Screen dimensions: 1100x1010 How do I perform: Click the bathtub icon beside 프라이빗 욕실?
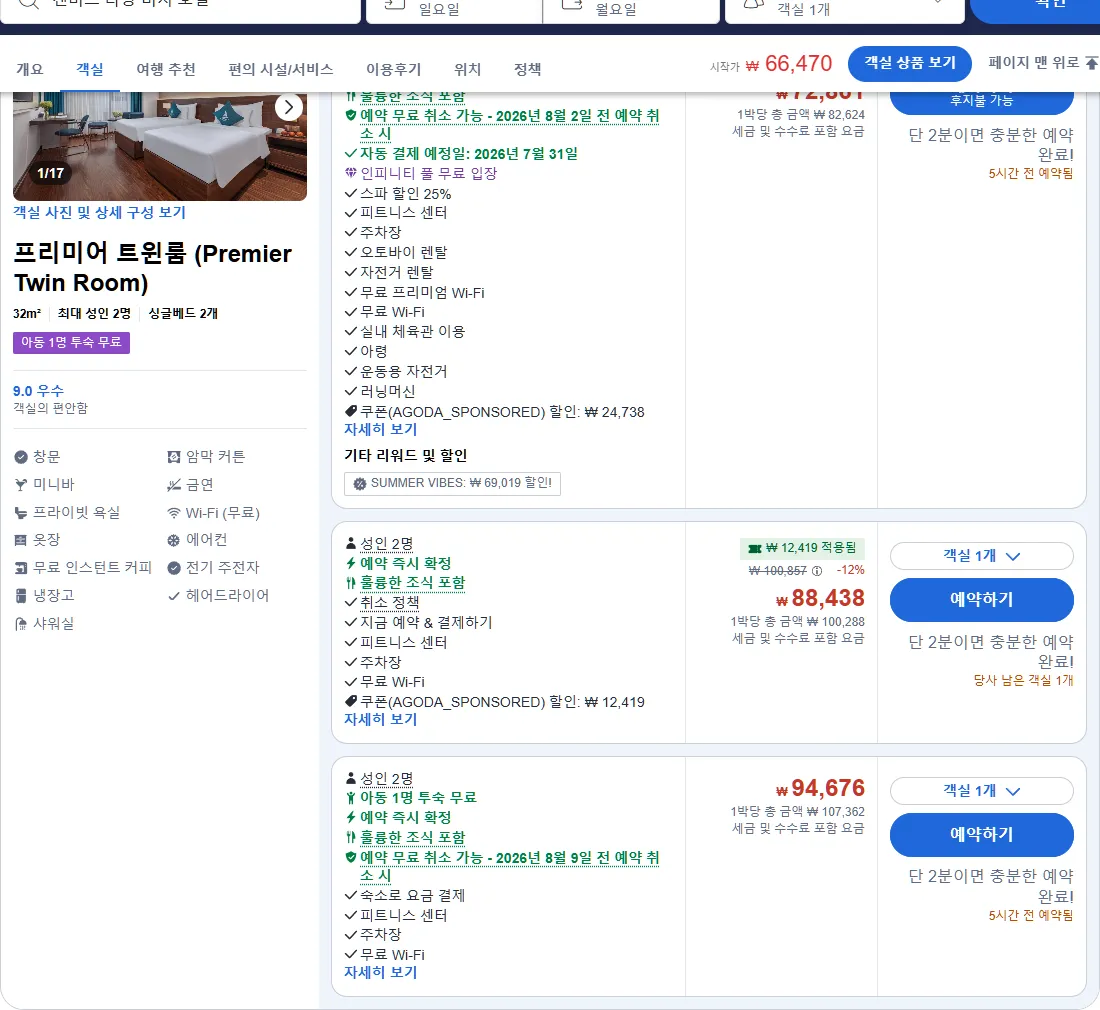21,513
